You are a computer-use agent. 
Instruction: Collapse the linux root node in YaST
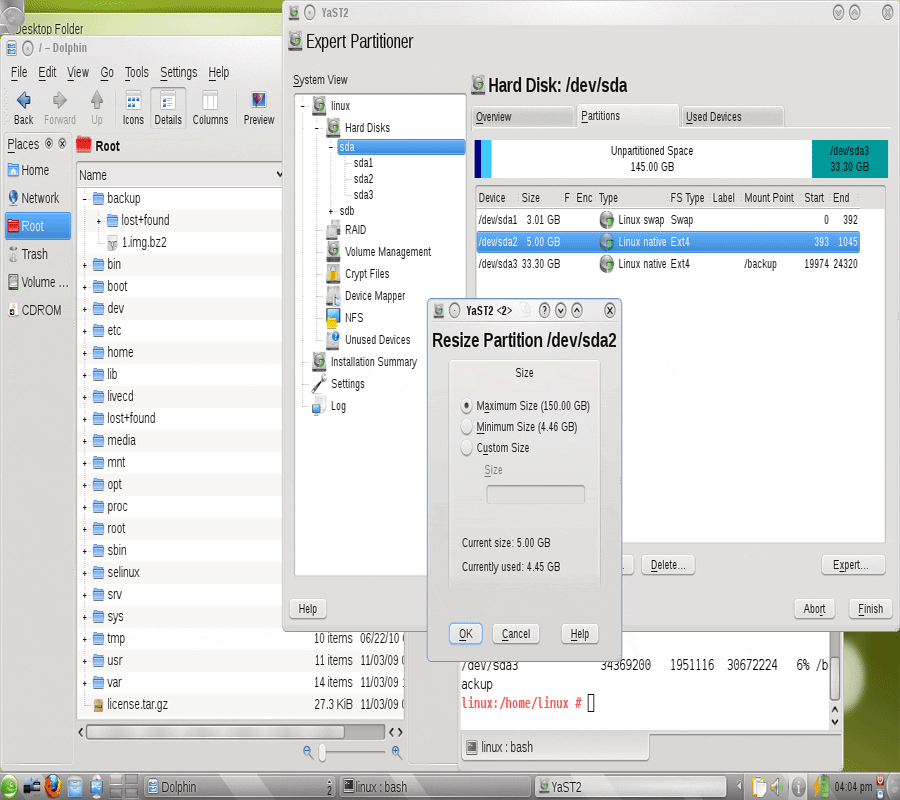pos(302,106)
